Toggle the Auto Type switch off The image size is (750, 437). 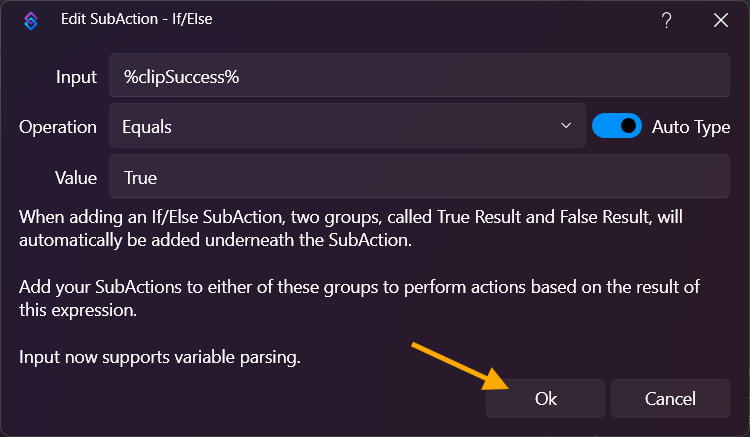tap(617, 126)
